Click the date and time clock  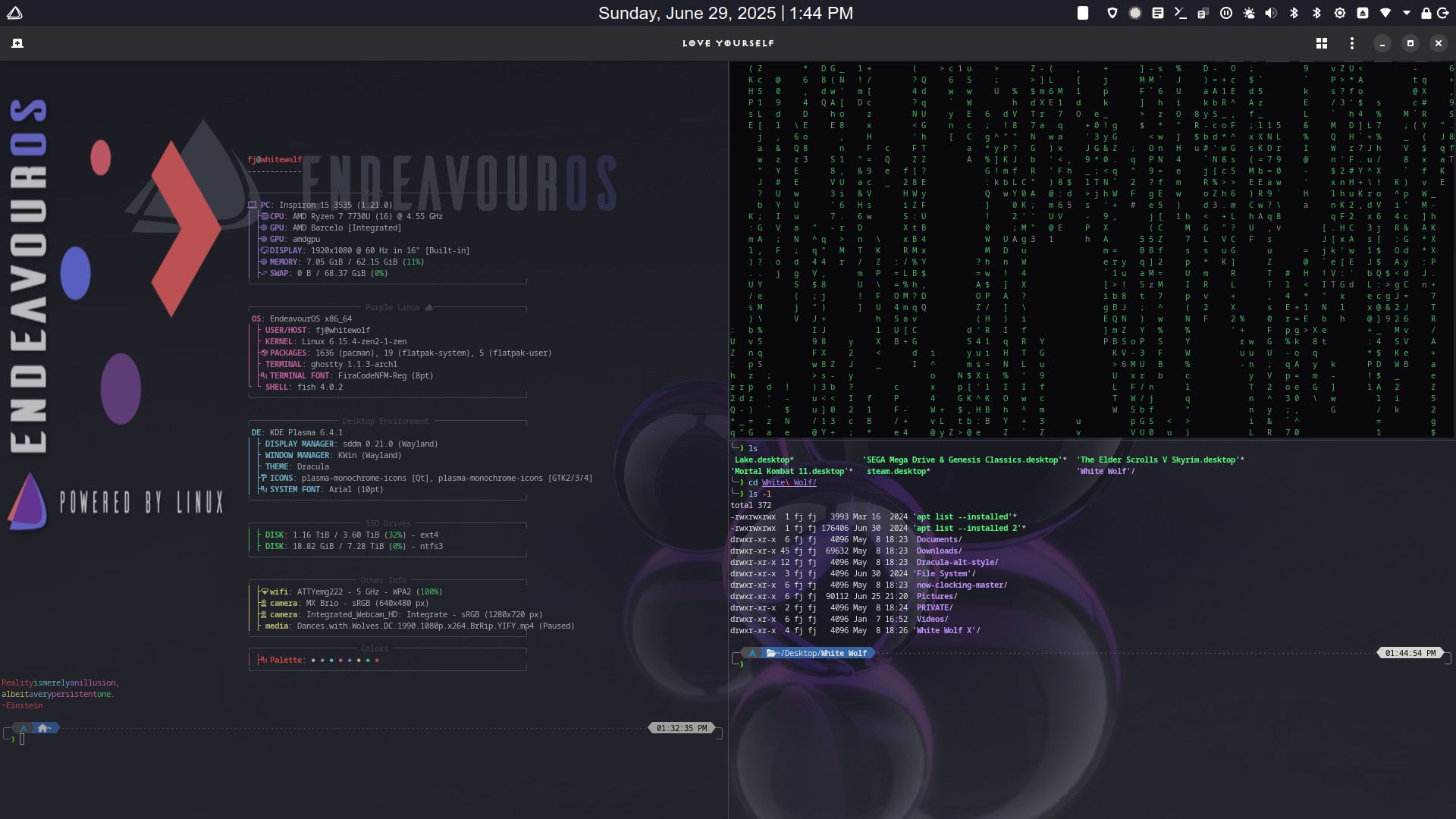point(725,13)
